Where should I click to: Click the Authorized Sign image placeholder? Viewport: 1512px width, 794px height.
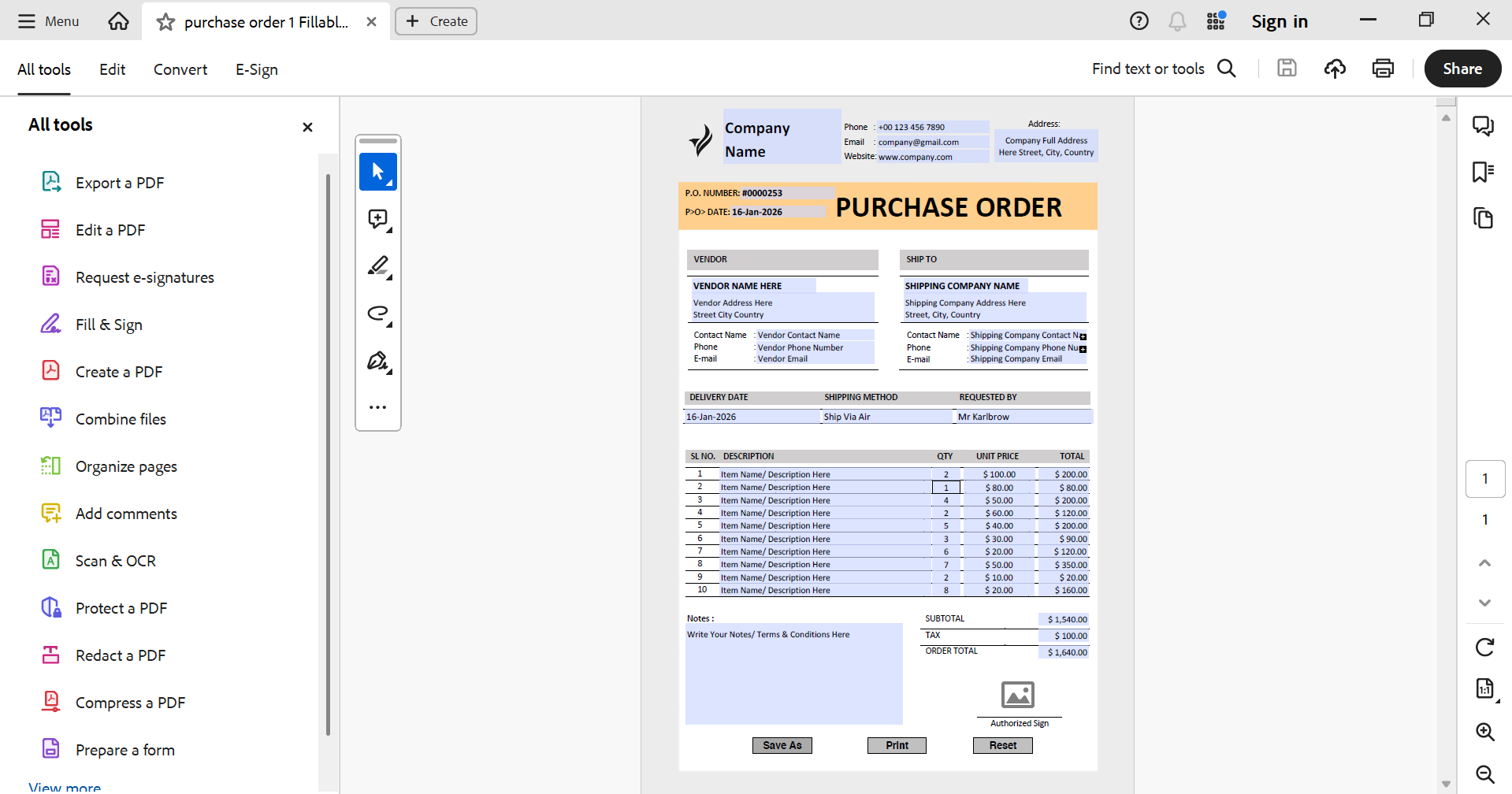click(1017, 695)
